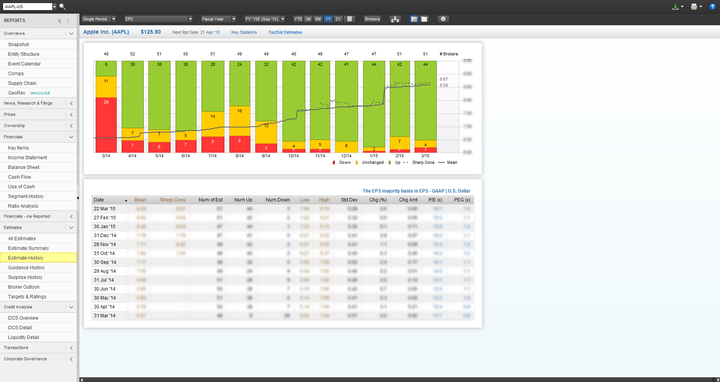Open Targets & Ratings report
This screenshot has width=720, height=382.
pos(27,297)
